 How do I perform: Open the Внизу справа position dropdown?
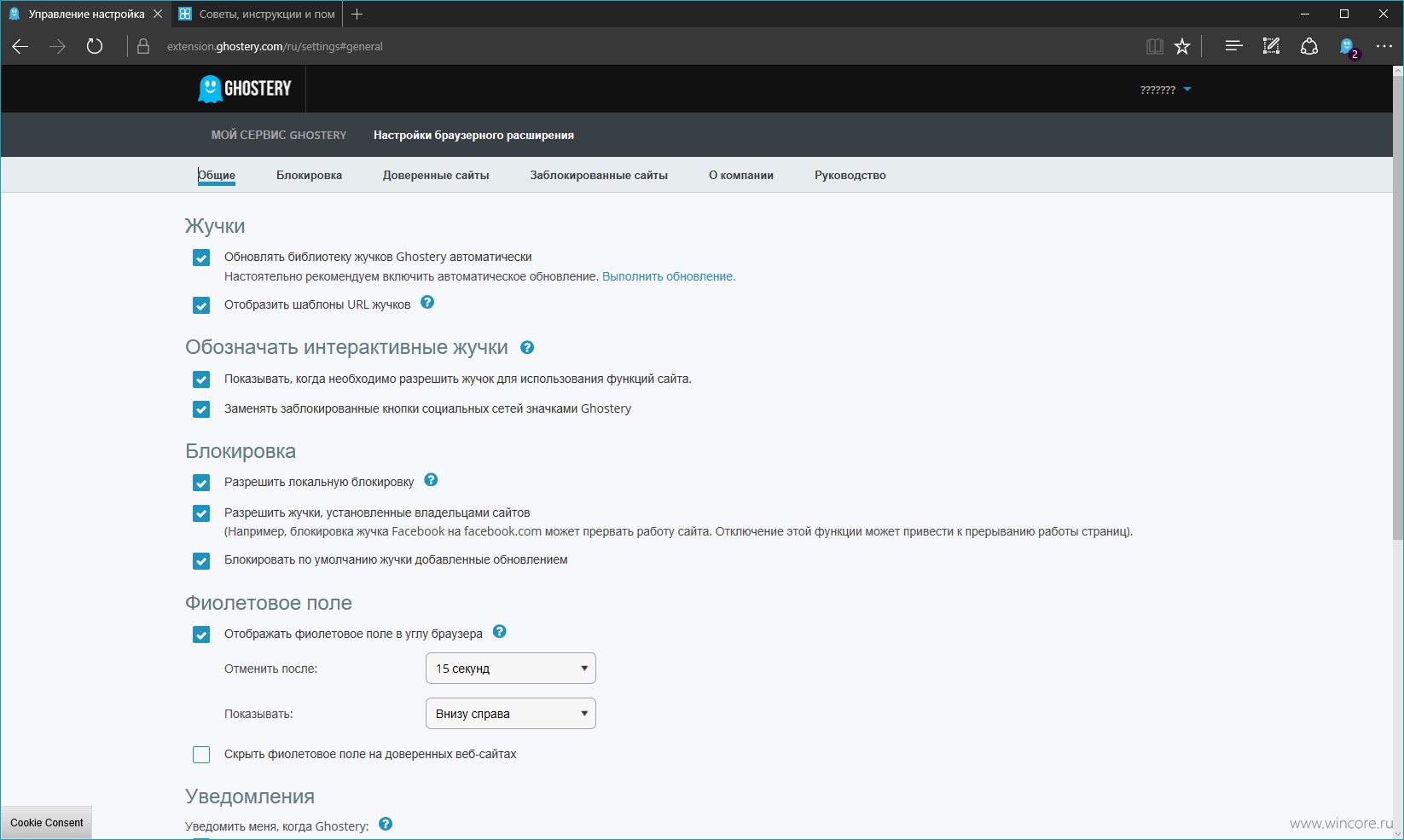click(510, 714)
